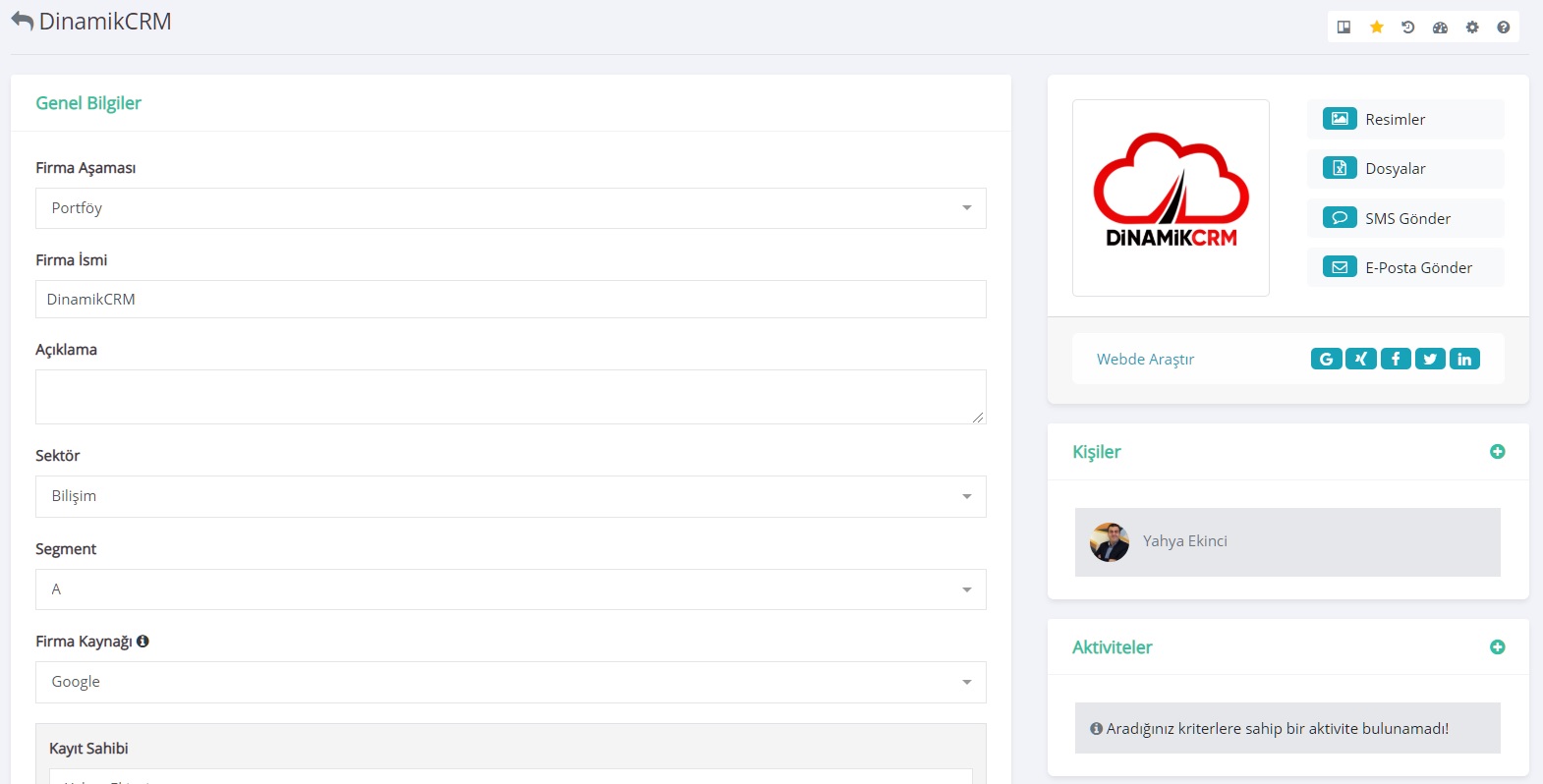Search company on Facebook icon
Viewport: 1543px width, 784px height.
[1396, 359]
